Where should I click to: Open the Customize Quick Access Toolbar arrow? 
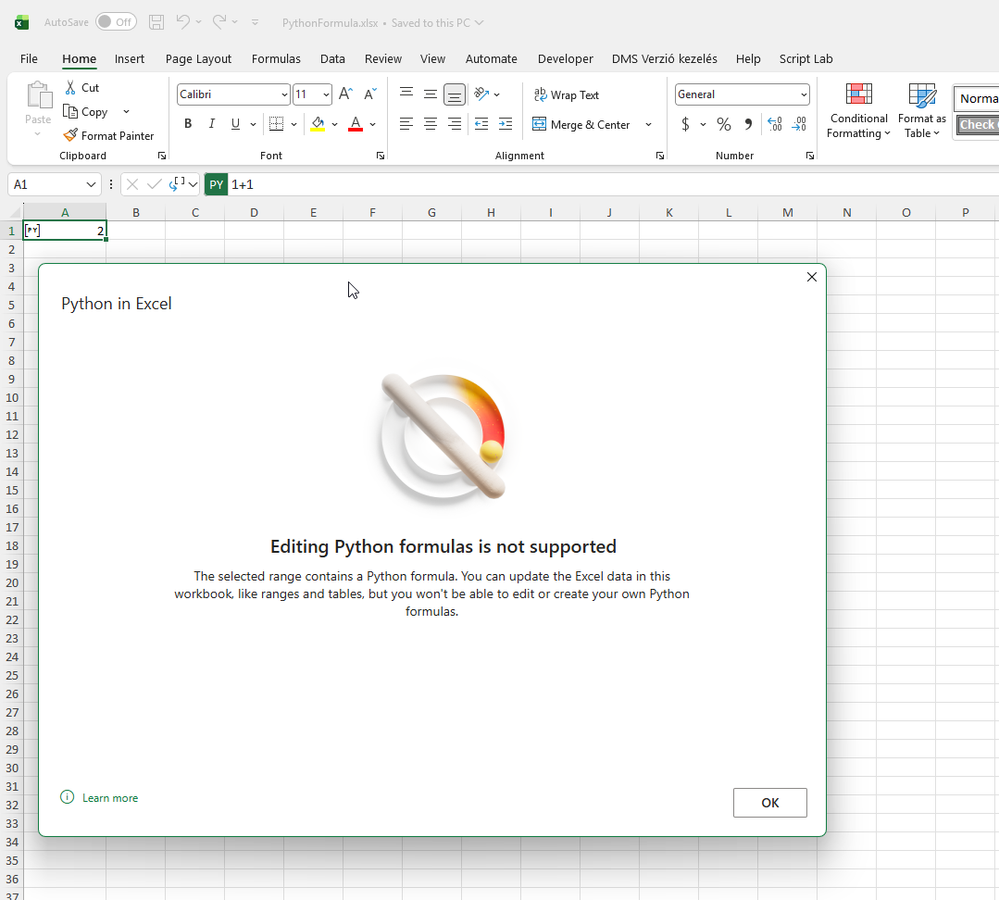tap(255, 22)
